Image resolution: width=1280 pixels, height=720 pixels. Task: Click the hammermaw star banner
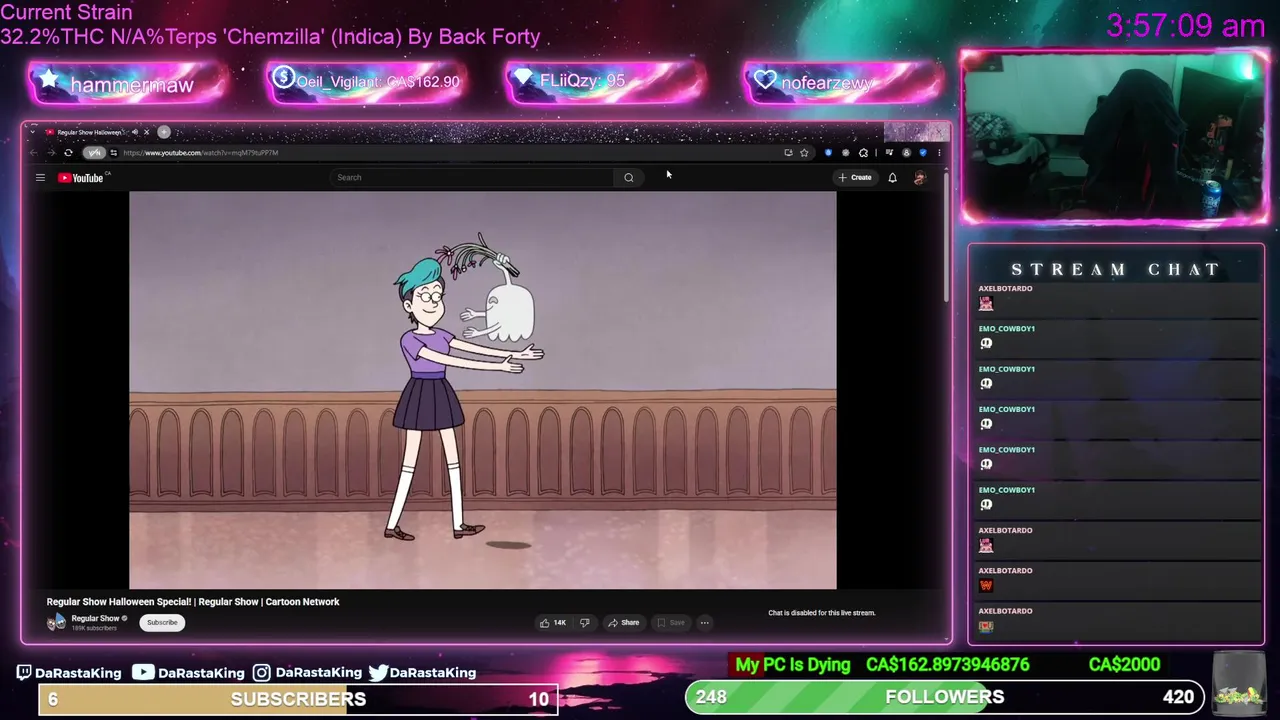pos(129,83)
